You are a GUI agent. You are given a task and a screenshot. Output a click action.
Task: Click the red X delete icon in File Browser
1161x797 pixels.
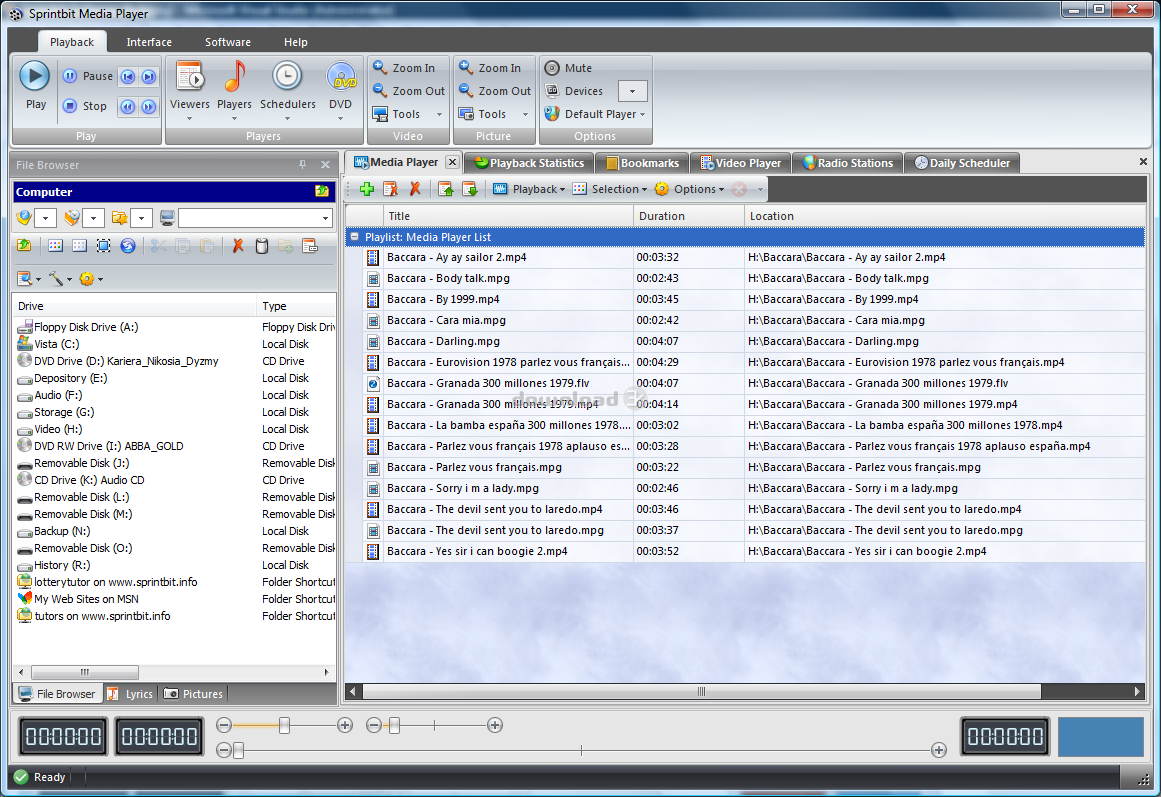[x=238, y=246]
